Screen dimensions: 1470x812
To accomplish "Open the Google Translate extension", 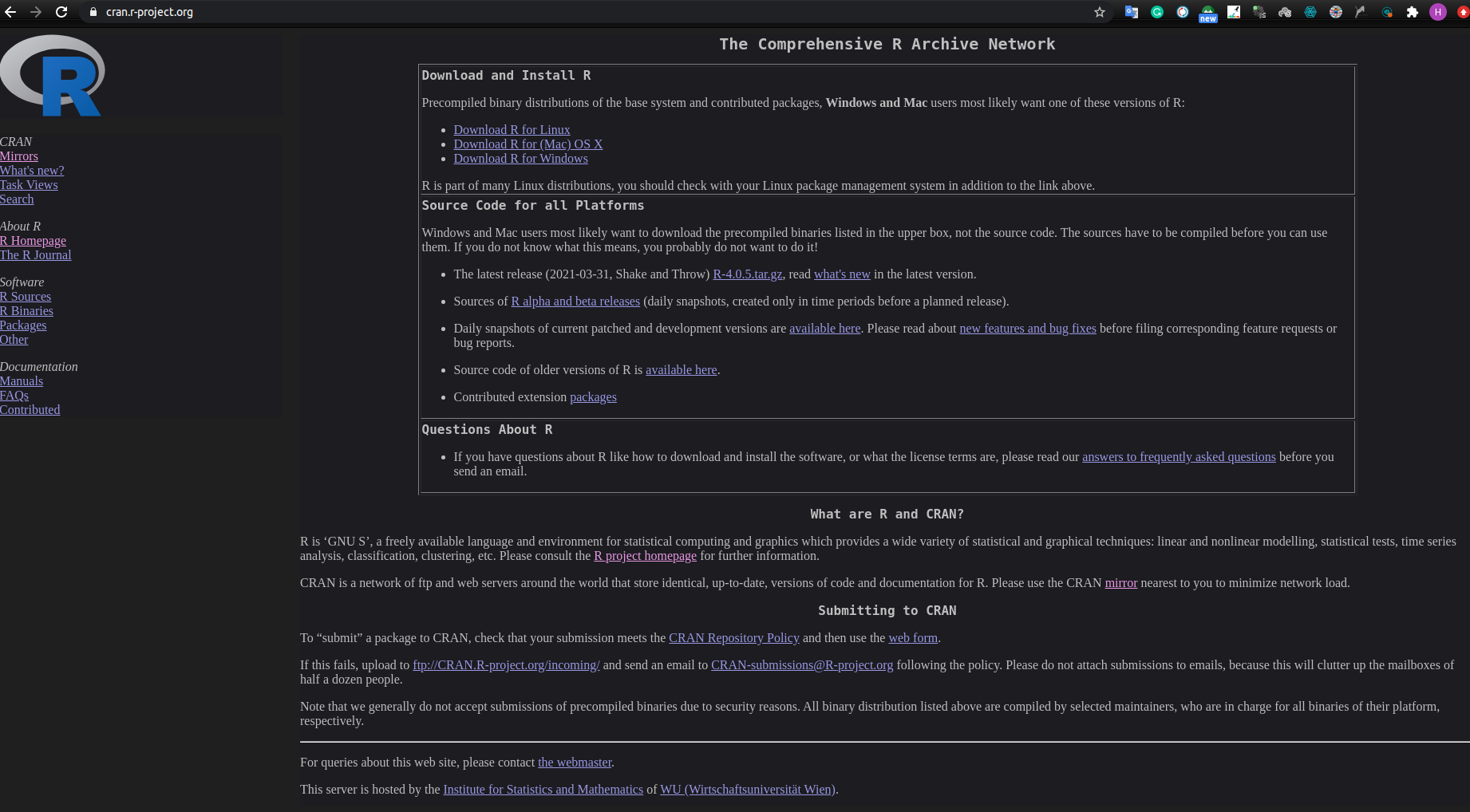I will pos(1132,12).
